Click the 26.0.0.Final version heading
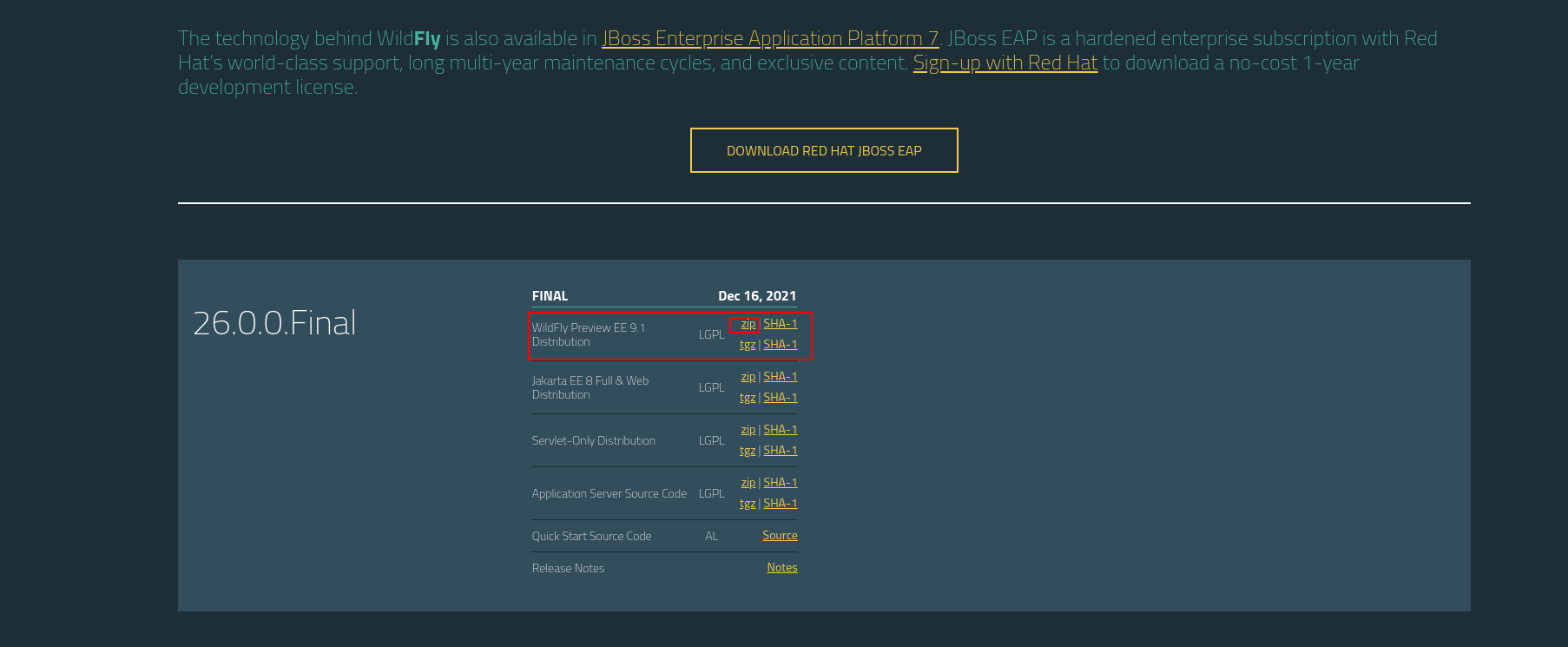1568x647 pixels. coord(274,323)
